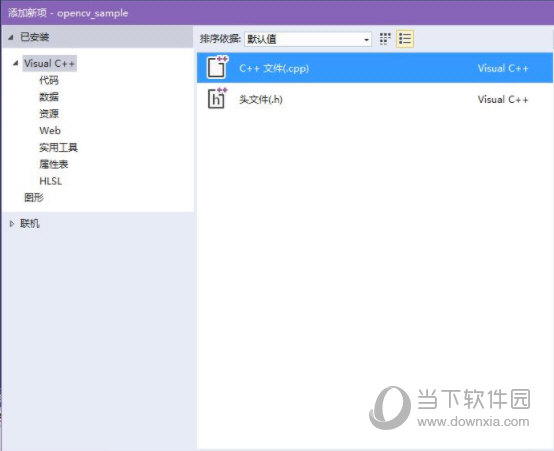Choose the C++ 文件(.cpp) template row

(375, 68)
